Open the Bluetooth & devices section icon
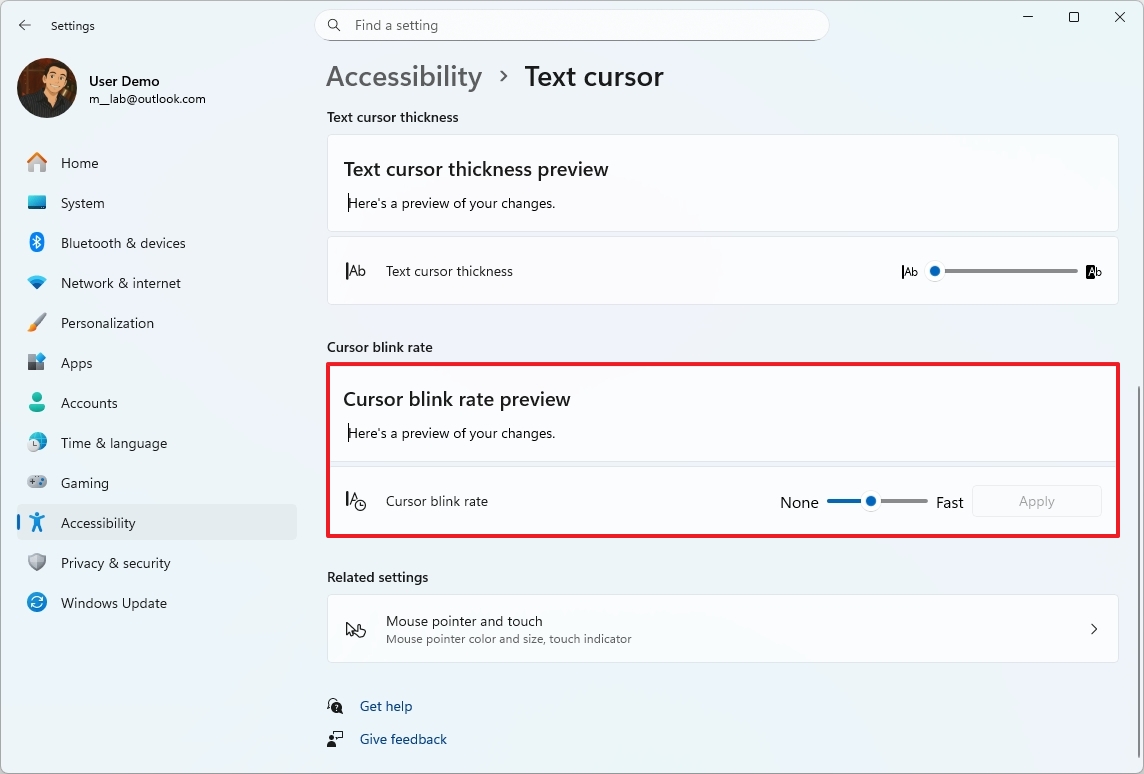The image size is (1144, 774). tap(36, 242)
